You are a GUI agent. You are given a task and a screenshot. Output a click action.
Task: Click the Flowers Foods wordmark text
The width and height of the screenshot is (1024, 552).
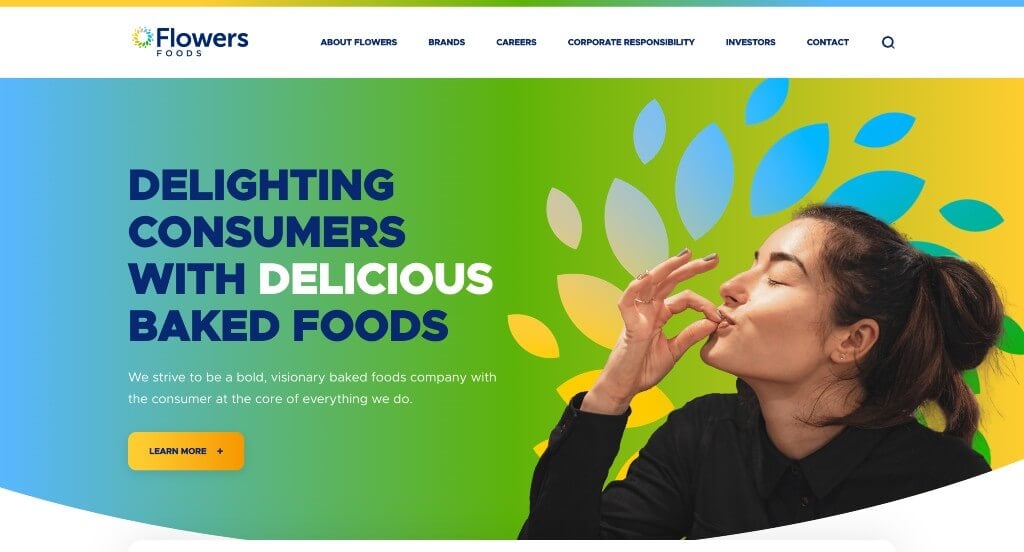tap(202, 41)
